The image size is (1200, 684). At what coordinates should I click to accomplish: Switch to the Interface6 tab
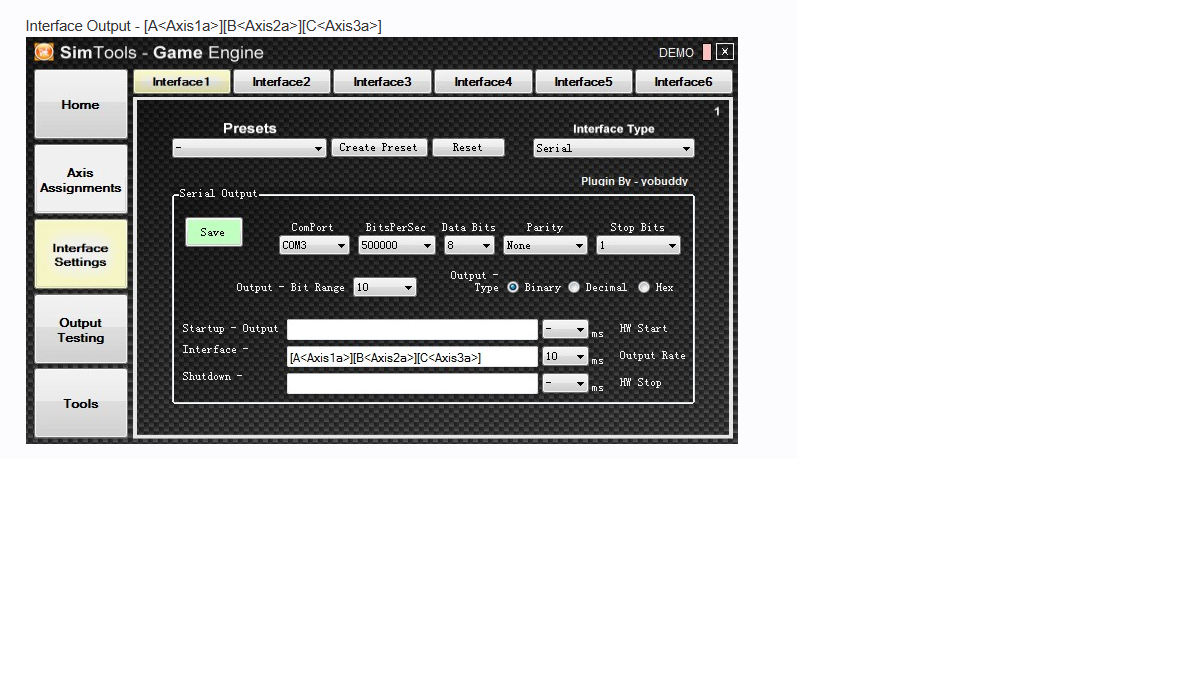pyautogui.click(x=683, y=82)
